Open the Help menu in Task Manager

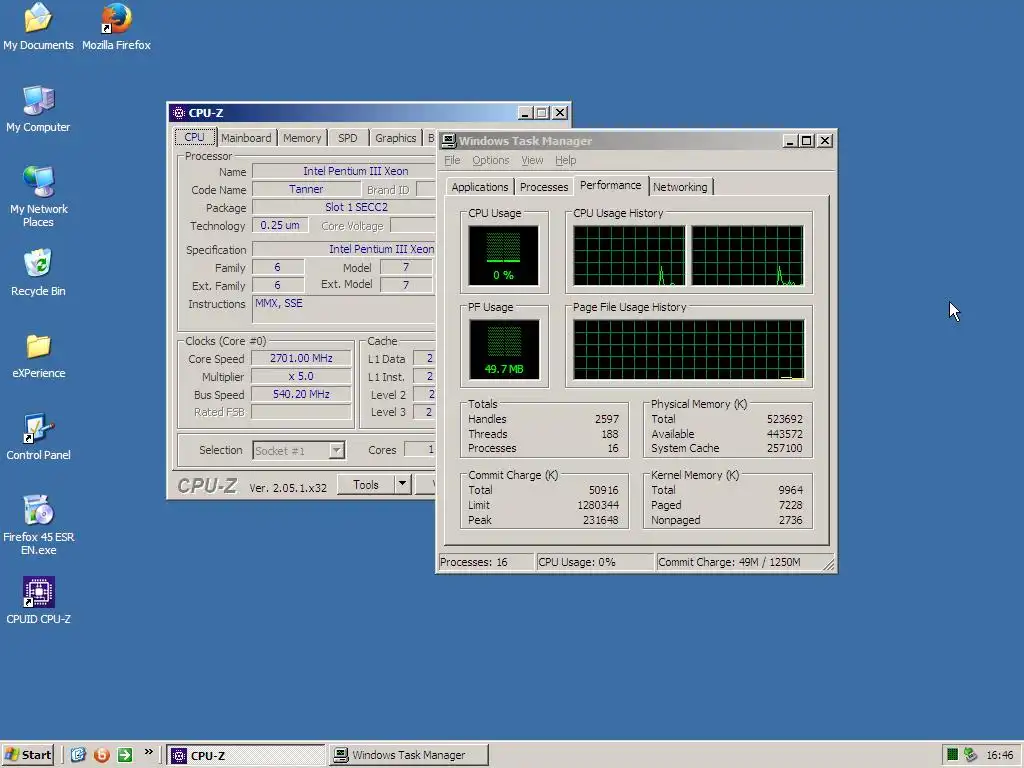tap(566, 160)
